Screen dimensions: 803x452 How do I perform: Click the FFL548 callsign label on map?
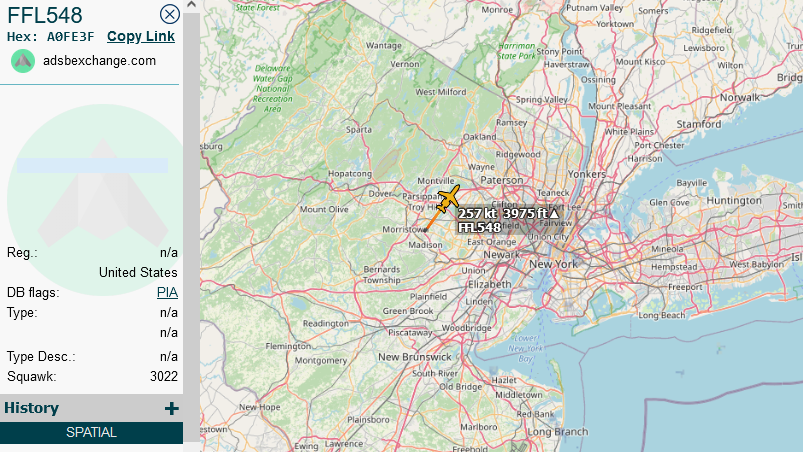(x=479, y=227)
